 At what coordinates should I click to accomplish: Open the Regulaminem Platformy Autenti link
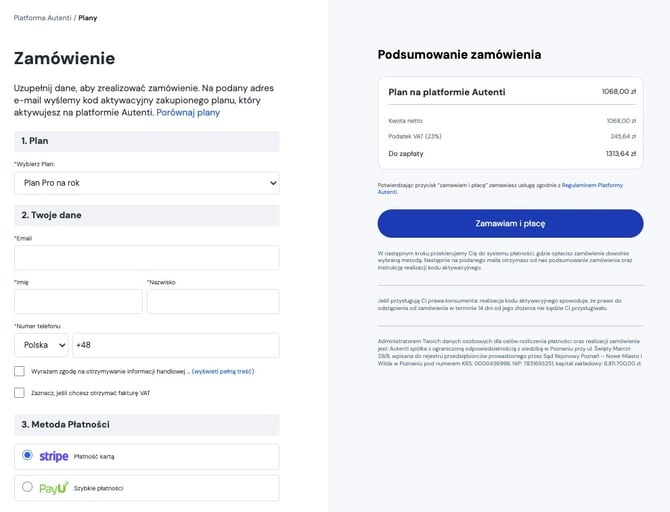pos(500,188)
